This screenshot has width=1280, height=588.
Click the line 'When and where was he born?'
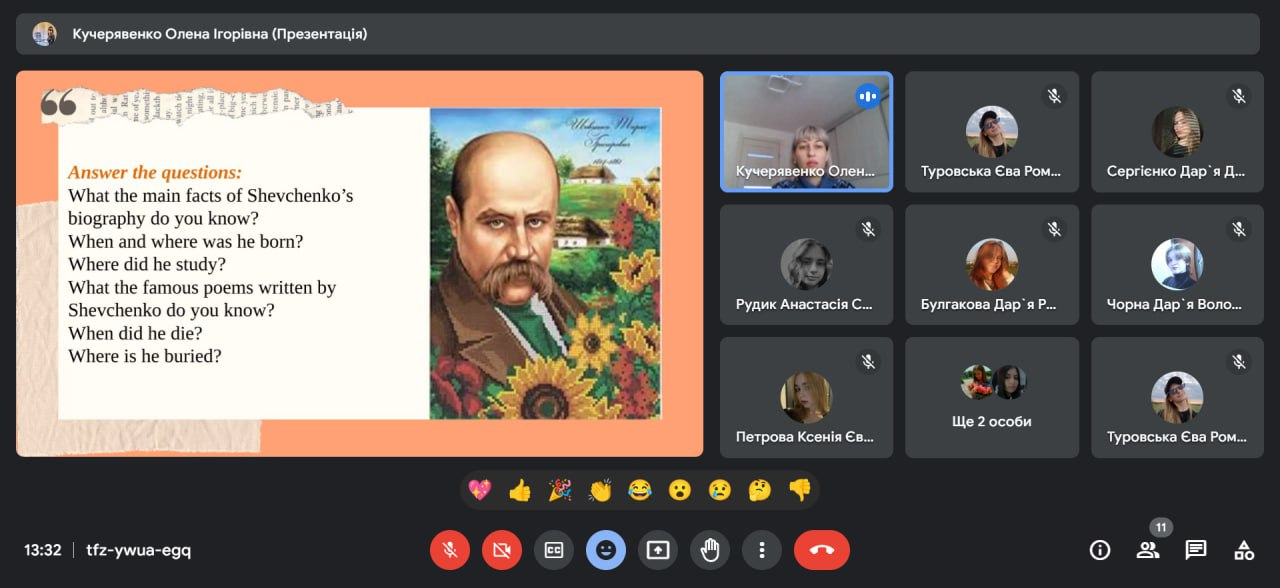tap(186, 241)
